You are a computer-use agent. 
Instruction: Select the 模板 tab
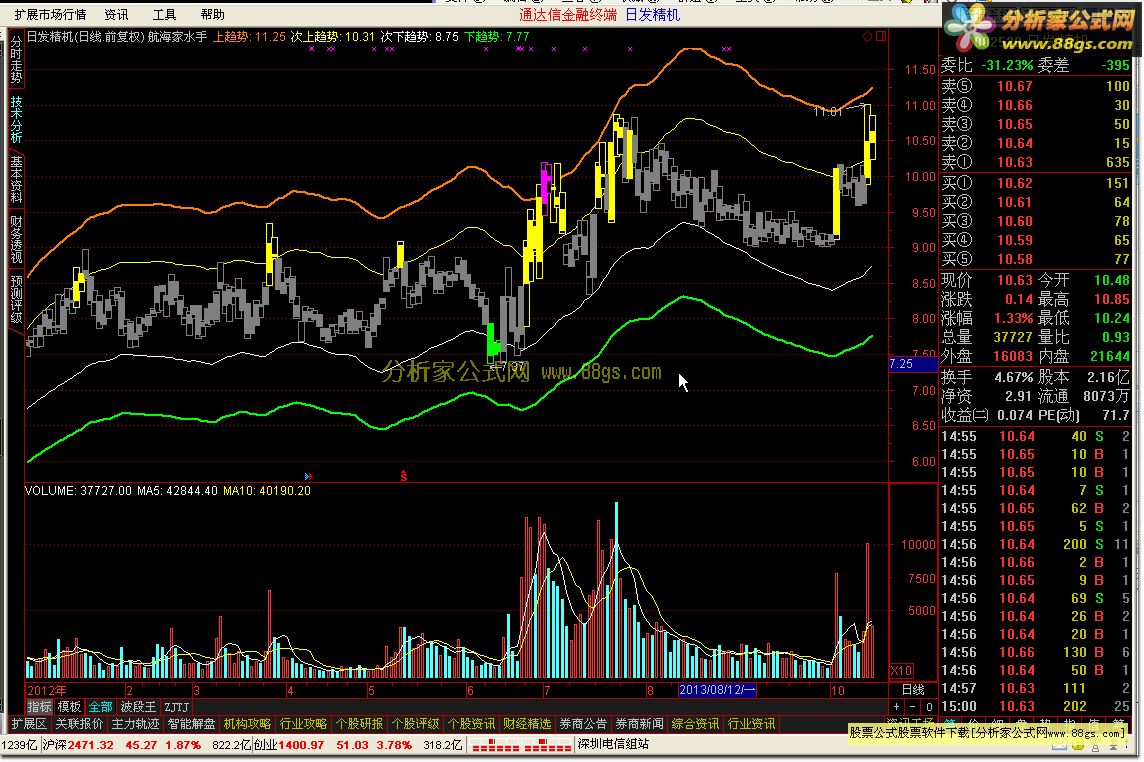pyautogui.click(x=69, y=707)
